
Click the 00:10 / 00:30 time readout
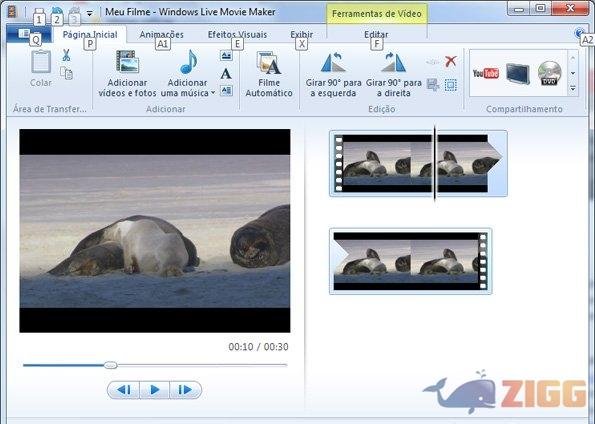[258, 347]
